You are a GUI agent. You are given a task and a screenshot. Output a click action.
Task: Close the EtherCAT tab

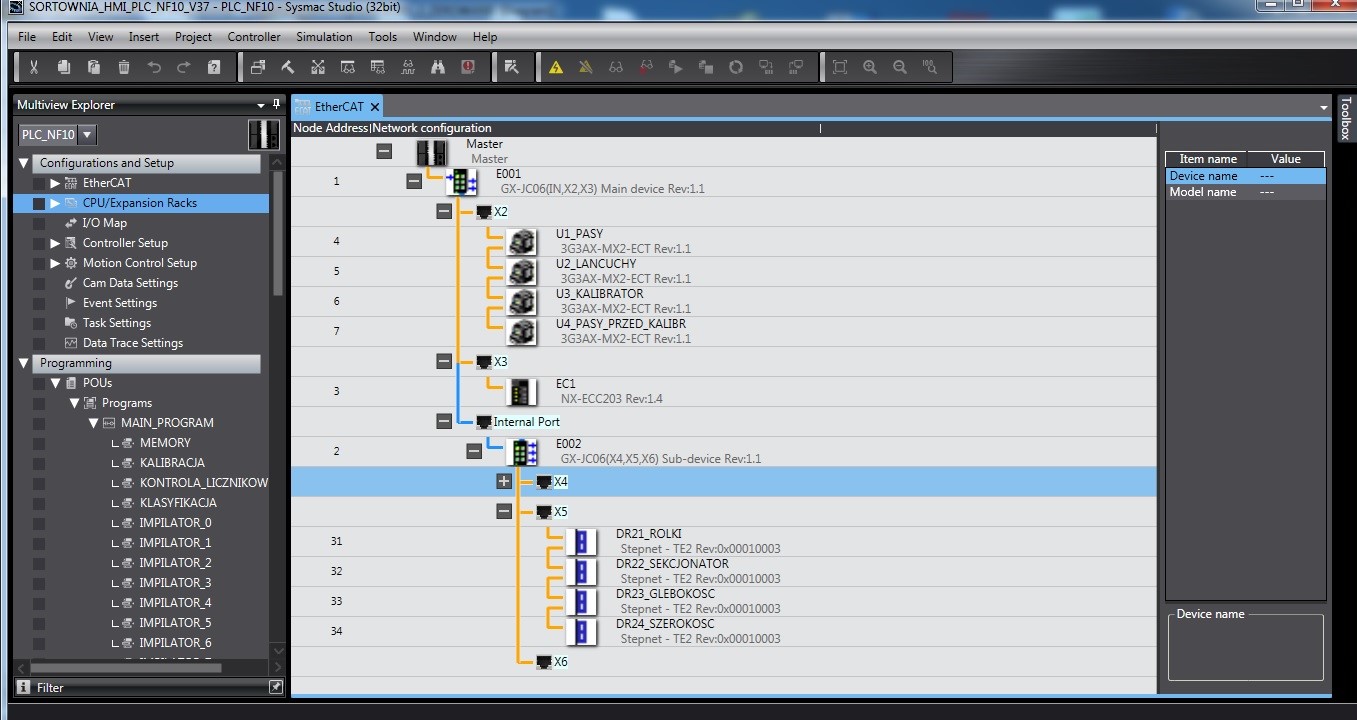click(x=375, y=107)
